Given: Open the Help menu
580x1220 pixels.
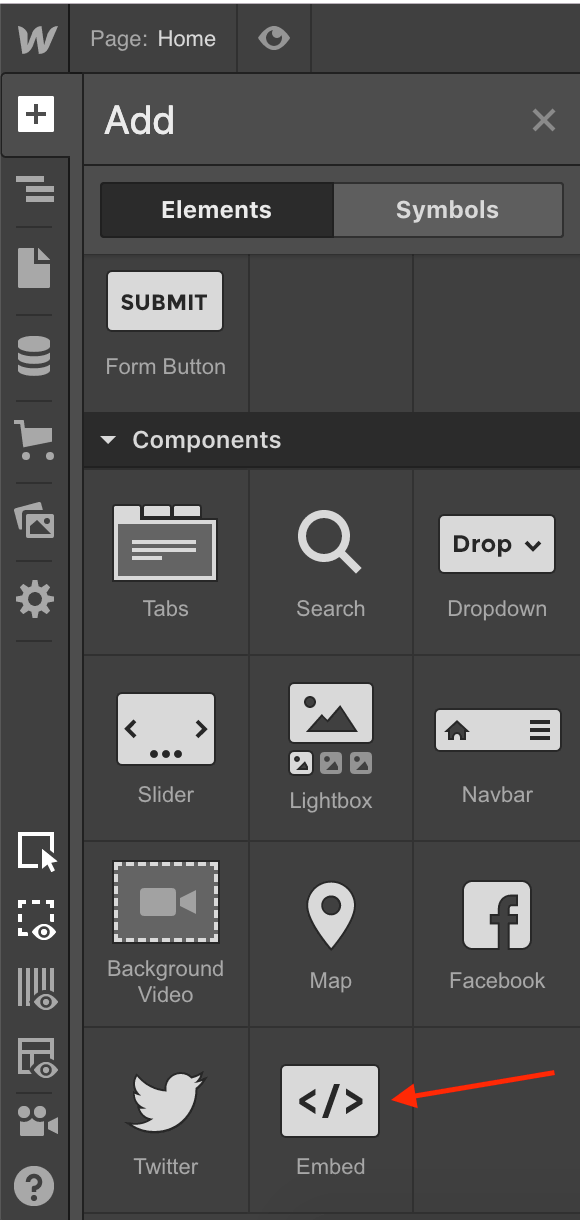Looking at the screenshot, I should 35,1186.
